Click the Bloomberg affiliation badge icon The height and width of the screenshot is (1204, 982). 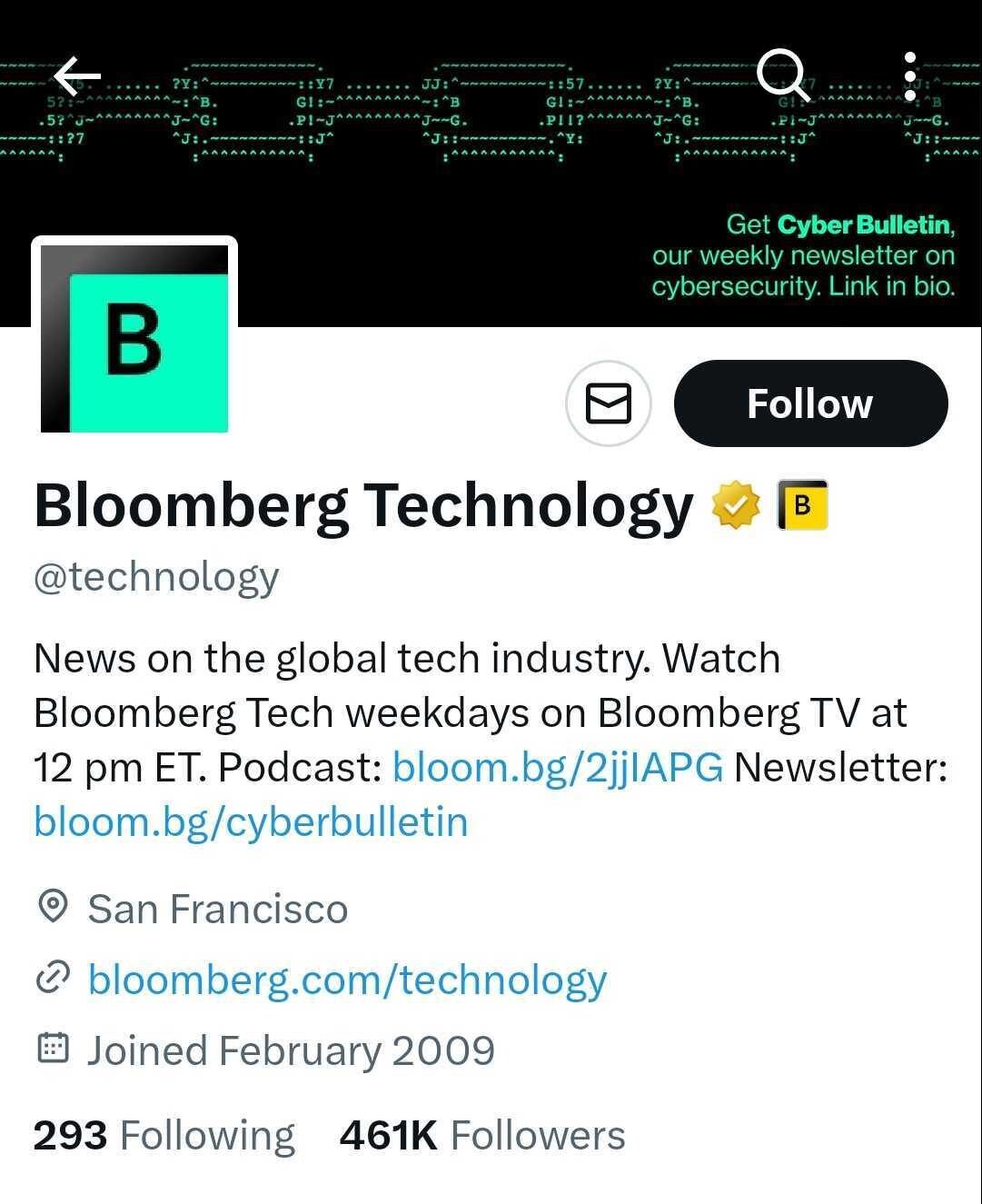click(x=803, y=505)
